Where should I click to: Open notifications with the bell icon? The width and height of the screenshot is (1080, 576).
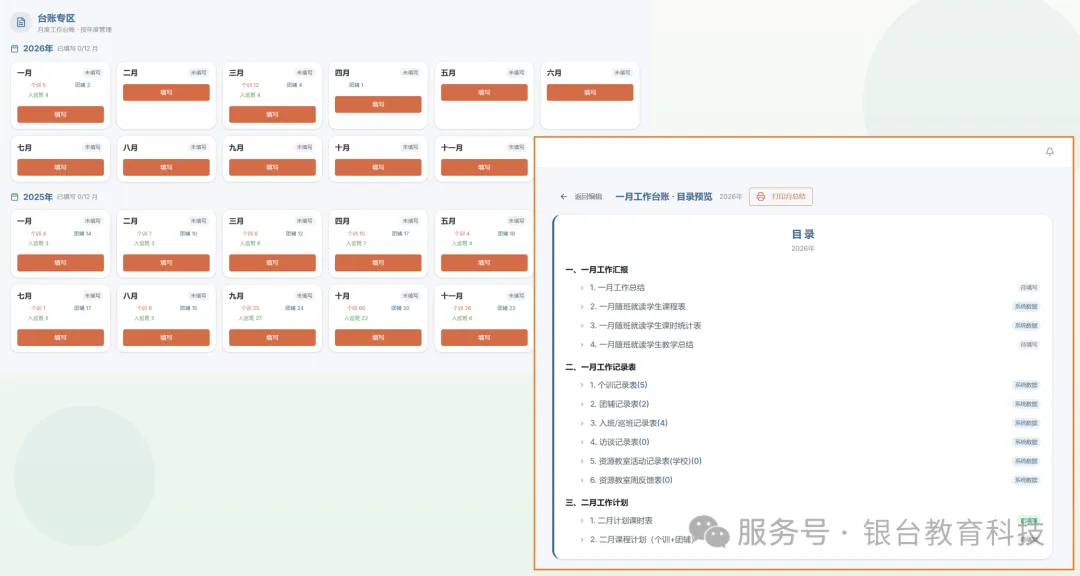pyautogui.click(x=1050, y=152)
